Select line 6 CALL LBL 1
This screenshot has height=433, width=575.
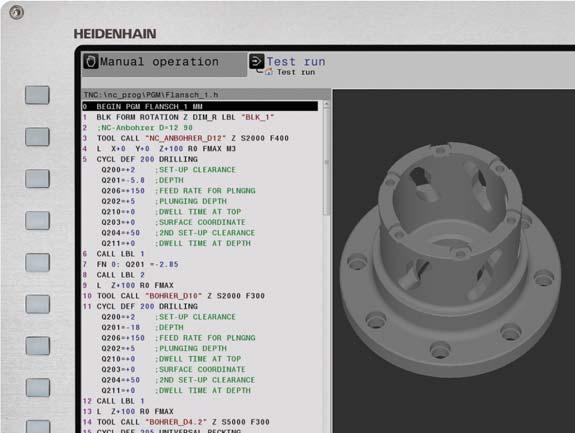point(113,254)
